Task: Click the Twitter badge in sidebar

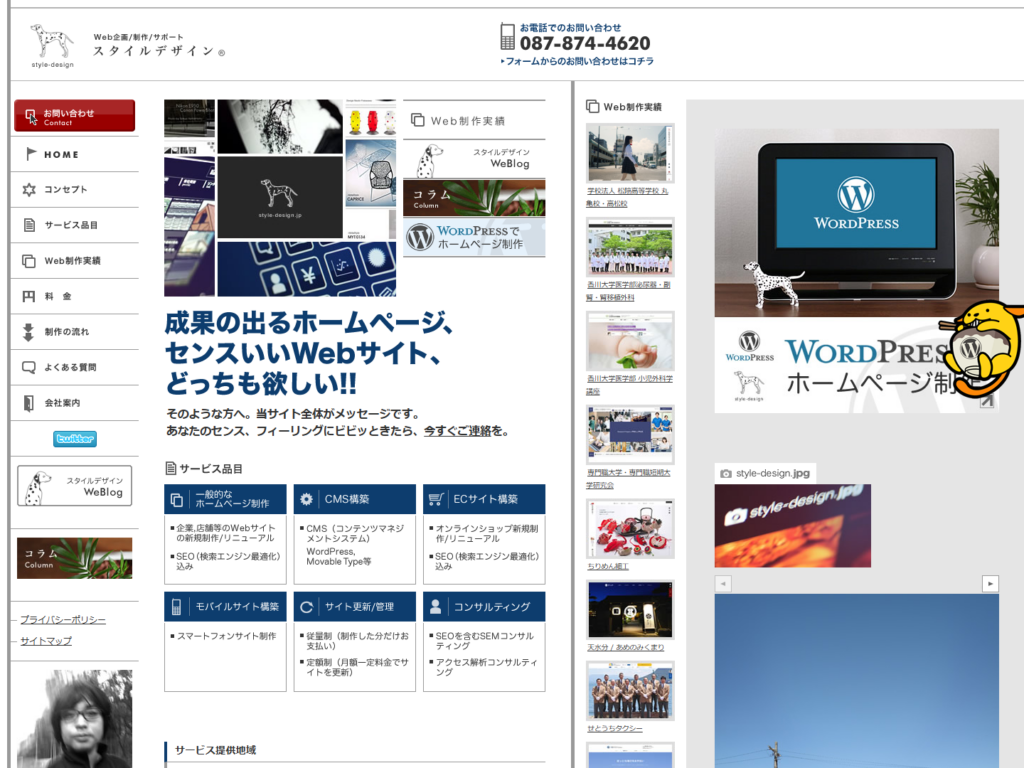Action: 75,439
